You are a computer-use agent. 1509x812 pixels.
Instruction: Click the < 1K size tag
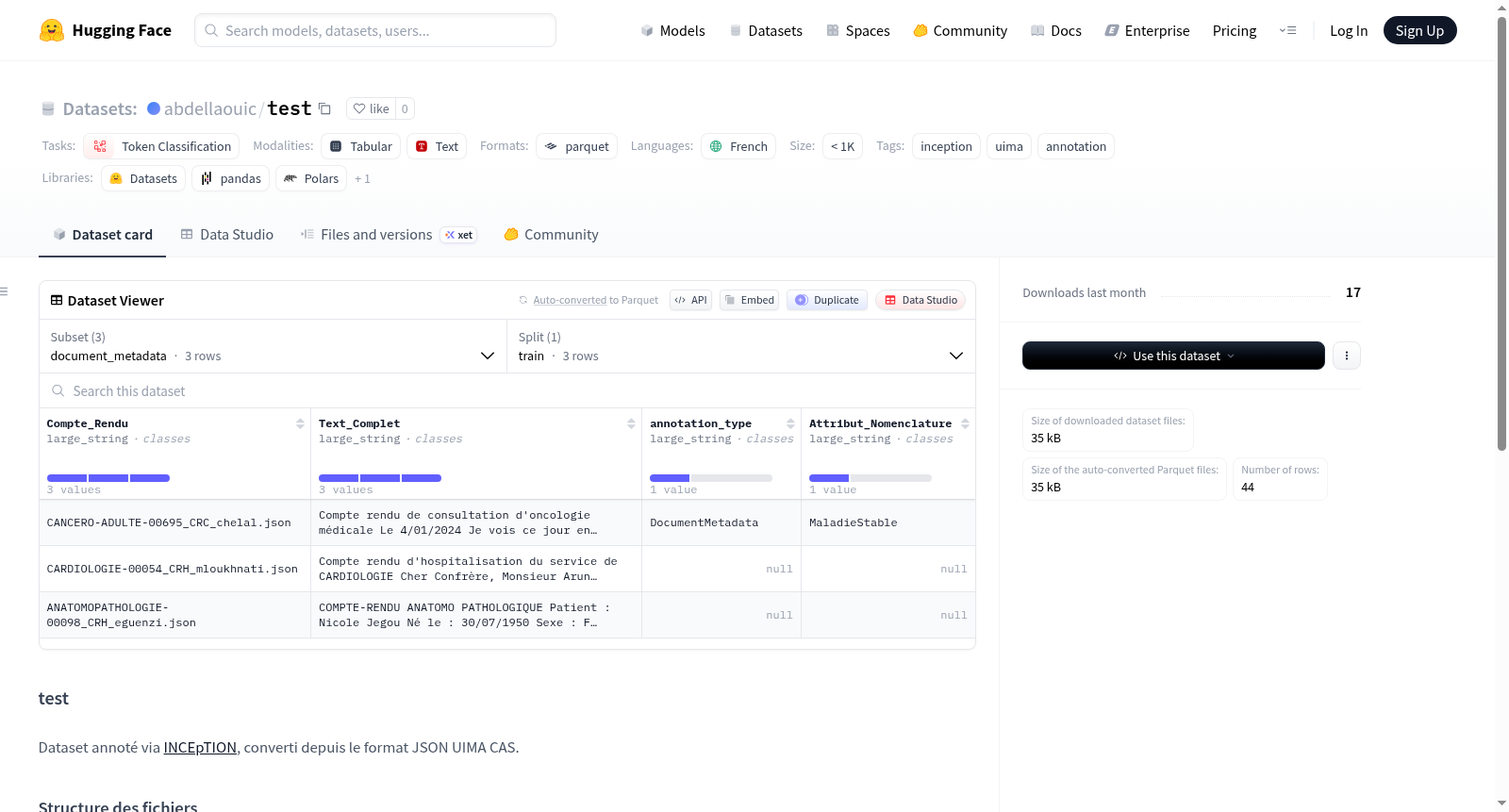click(x=842, y=146)
